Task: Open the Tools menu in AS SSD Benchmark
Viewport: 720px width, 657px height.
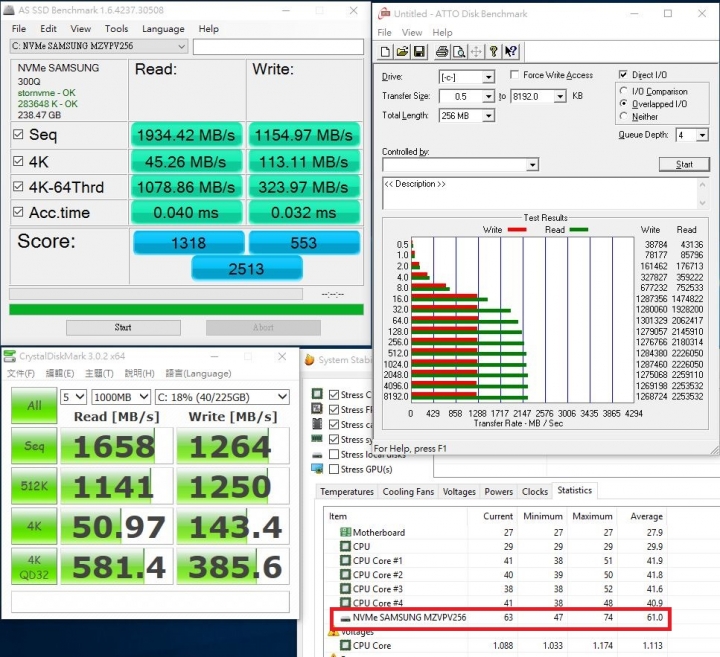Action: point(116,29)
